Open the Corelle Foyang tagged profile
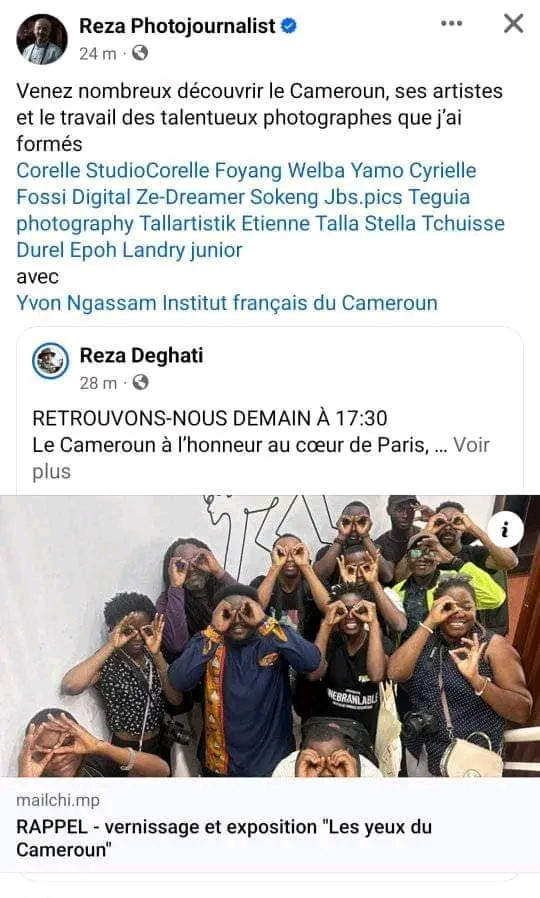Screen dimensions: 540x898 (215, 171)
